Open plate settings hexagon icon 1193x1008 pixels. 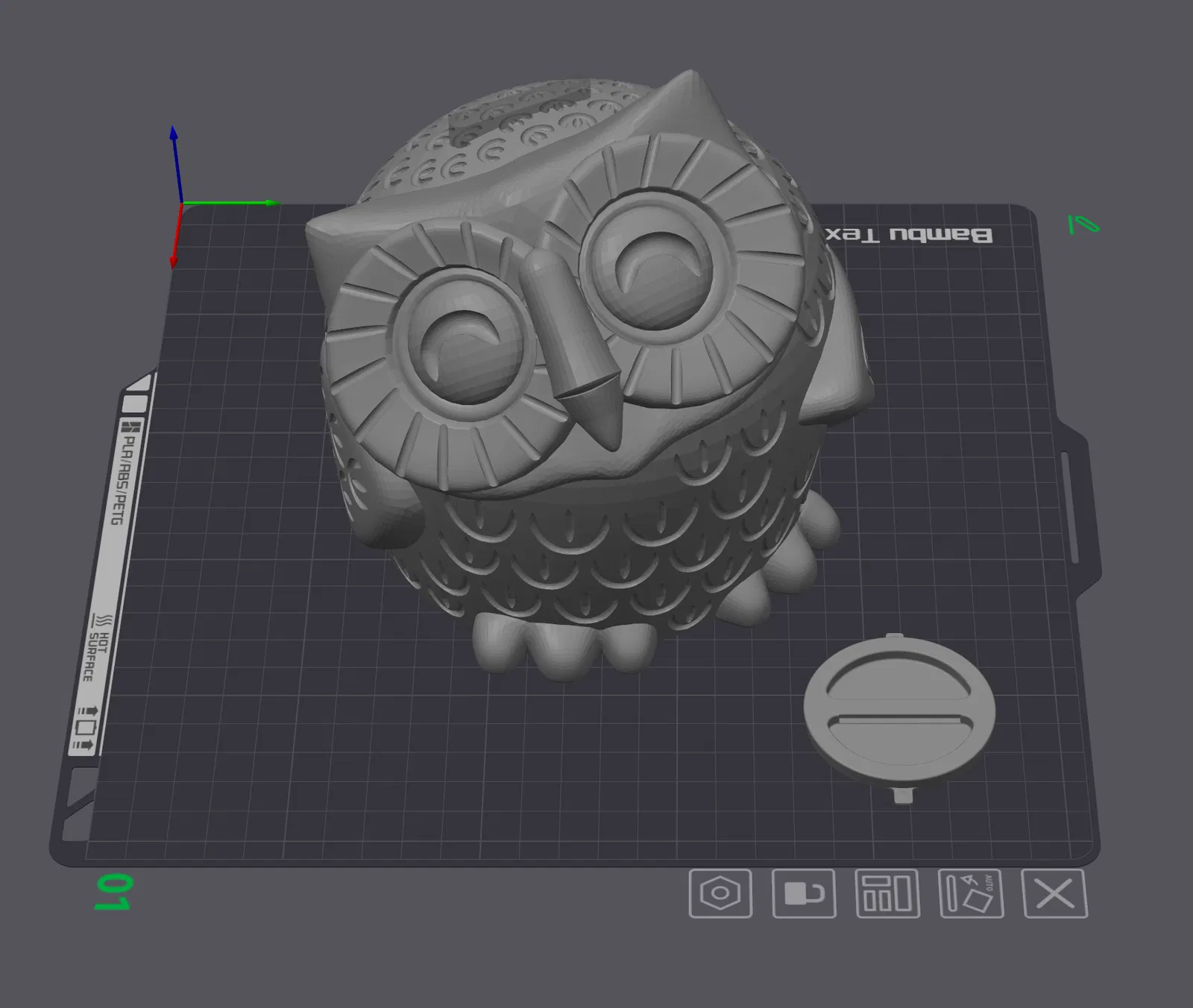click(720, 892)
